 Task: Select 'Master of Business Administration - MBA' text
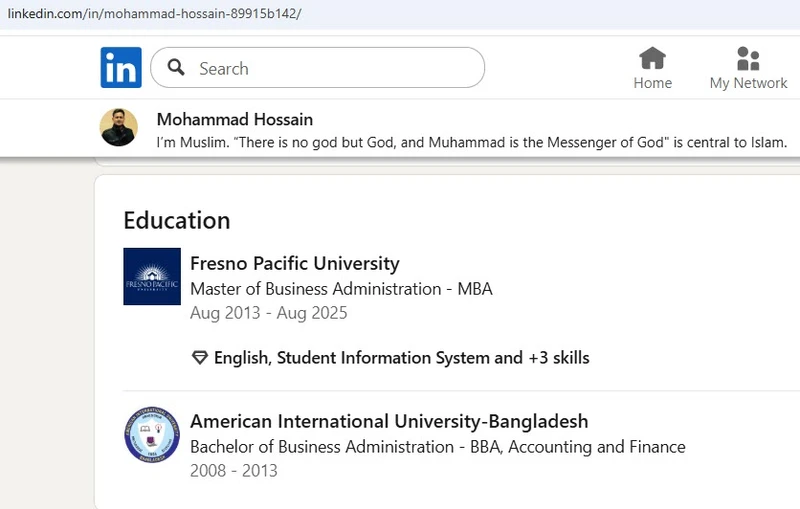pyautogui.click(x=341, y=289)
